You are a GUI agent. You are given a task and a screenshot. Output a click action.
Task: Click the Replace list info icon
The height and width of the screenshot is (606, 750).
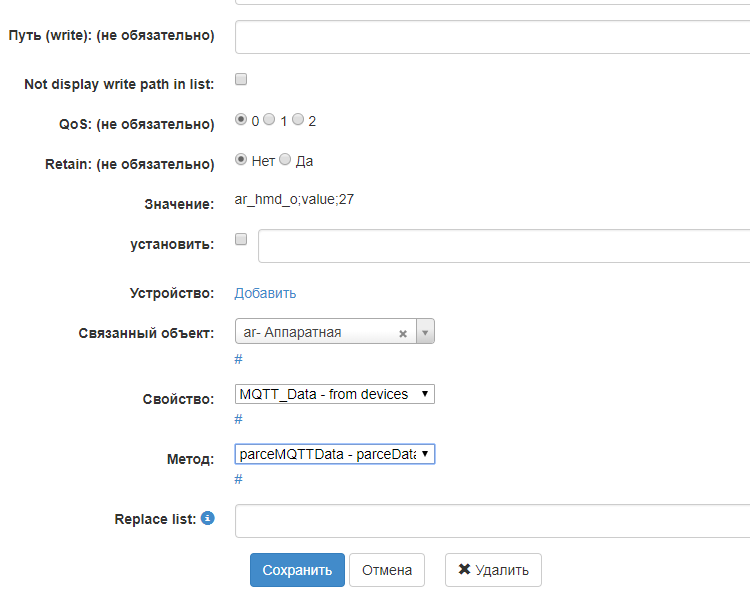(208, 518)
